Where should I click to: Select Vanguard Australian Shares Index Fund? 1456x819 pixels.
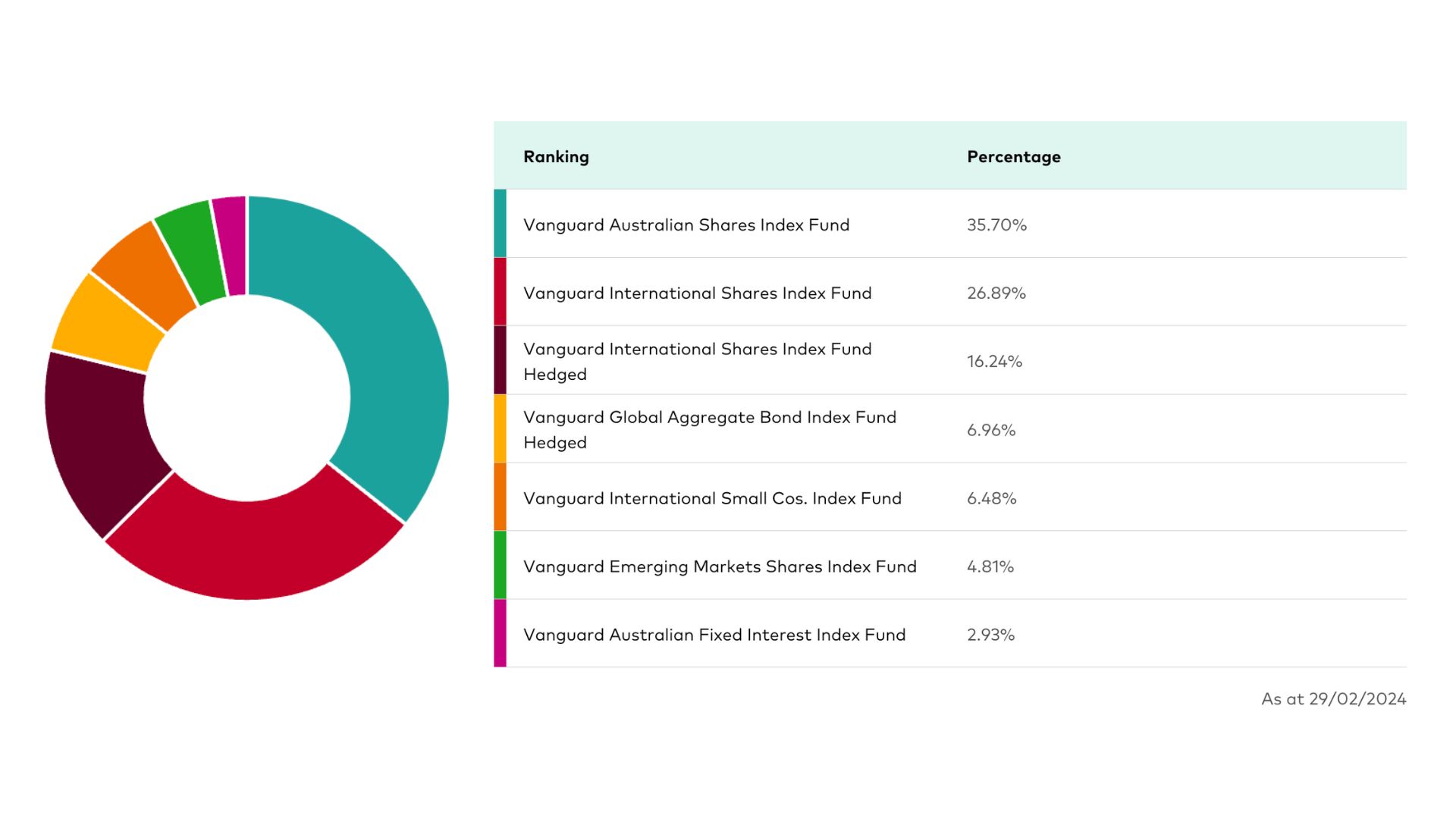[x=686, y=225]
